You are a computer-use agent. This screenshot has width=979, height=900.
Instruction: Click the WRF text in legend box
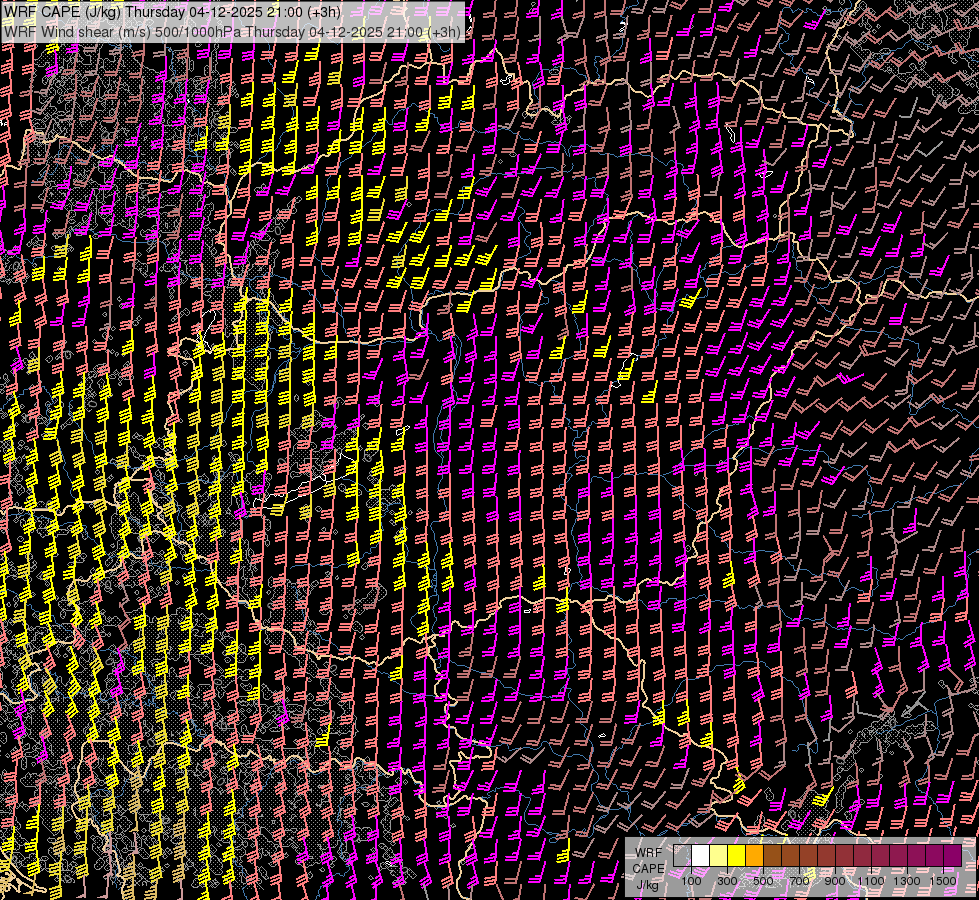point(648,851)
